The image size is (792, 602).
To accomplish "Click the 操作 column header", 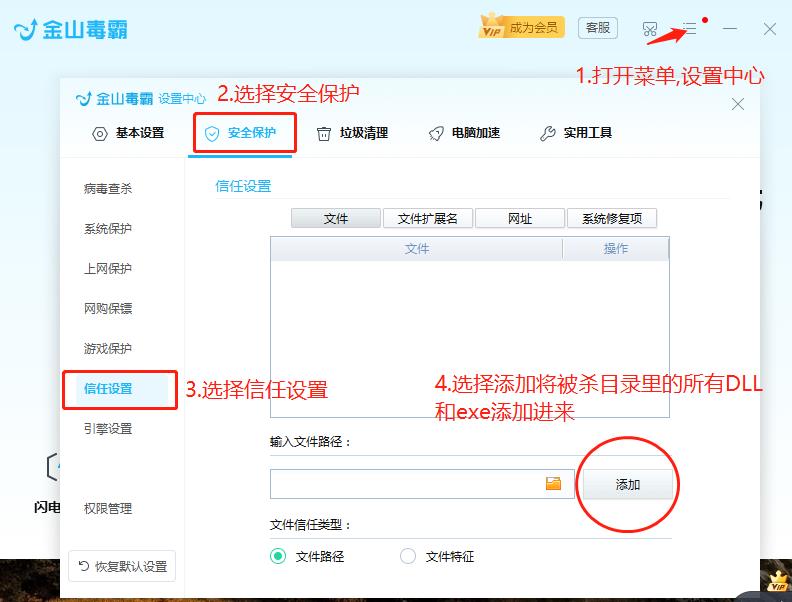I will [616, 248].
